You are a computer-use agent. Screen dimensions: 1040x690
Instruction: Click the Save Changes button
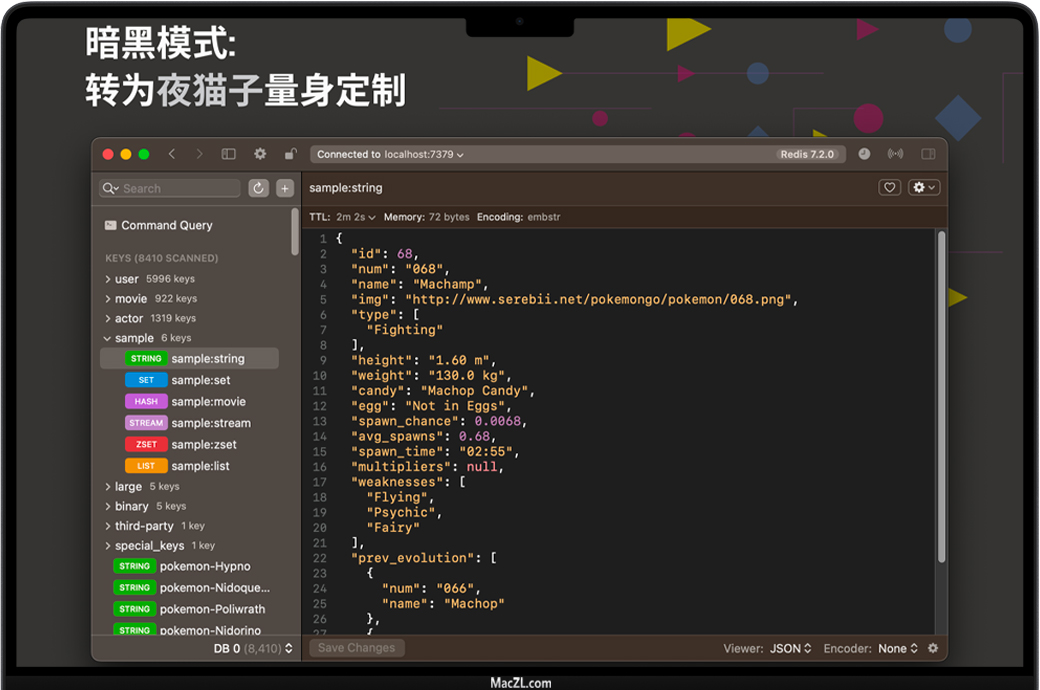point(357,648)
